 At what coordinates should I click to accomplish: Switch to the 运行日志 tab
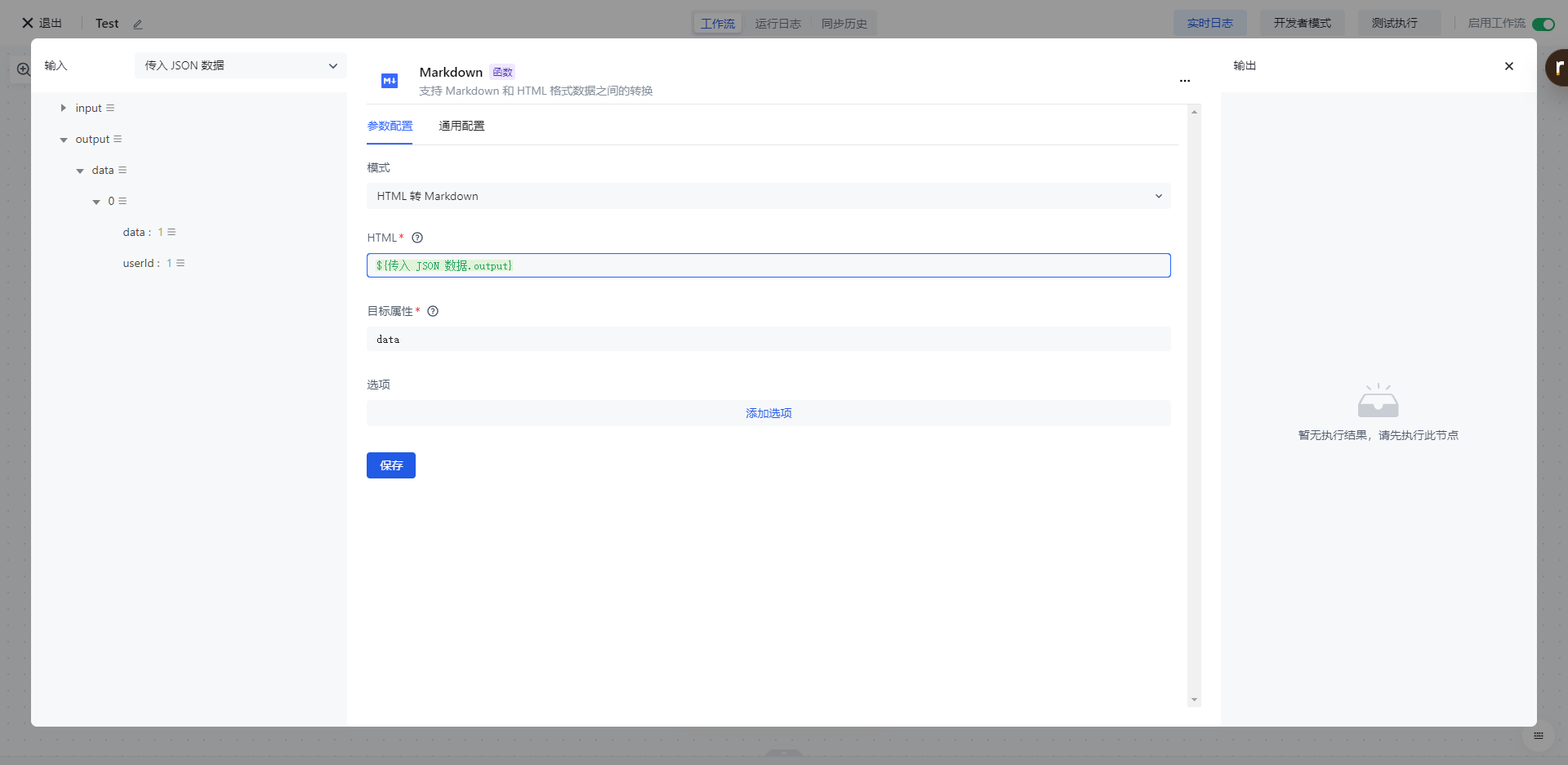point(777,24)
